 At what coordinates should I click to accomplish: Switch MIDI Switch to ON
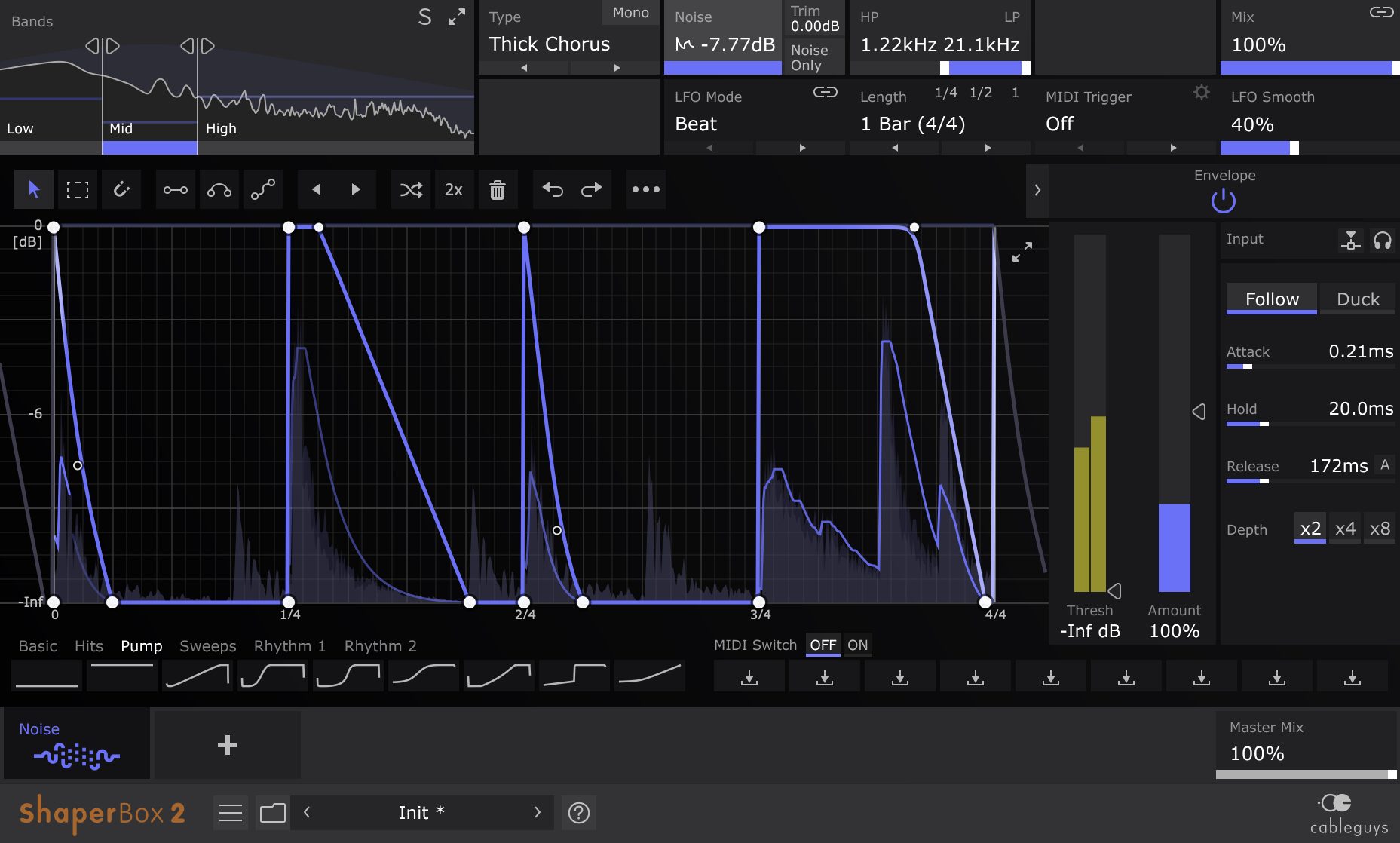(x=857, y=645)
